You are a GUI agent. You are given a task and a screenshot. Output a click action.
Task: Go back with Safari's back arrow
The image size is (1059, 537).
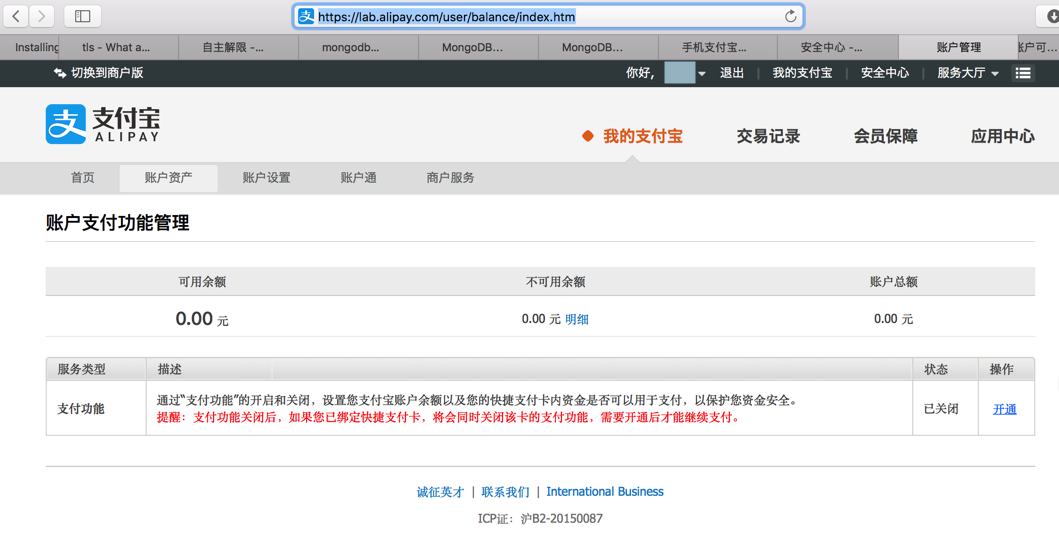pyautogui.click(x=16, y=16)
